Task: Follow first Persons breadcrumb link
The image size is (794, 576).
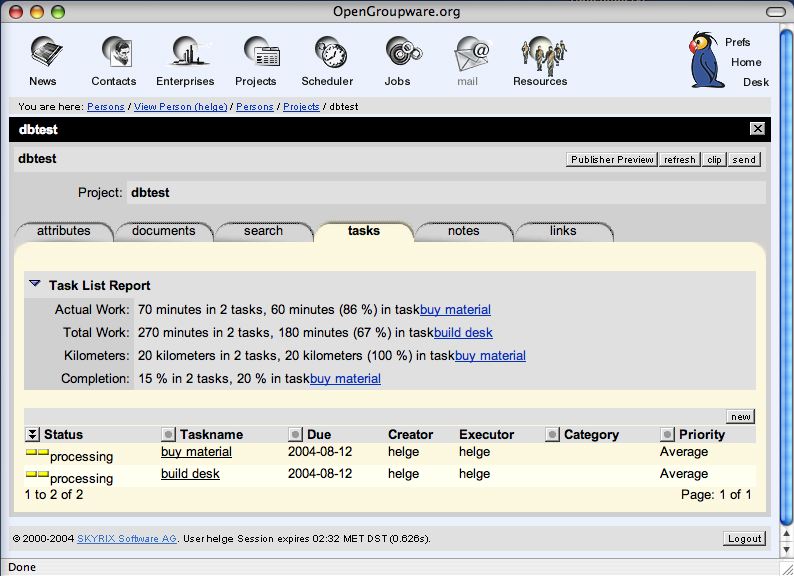Action: point(105,107)
